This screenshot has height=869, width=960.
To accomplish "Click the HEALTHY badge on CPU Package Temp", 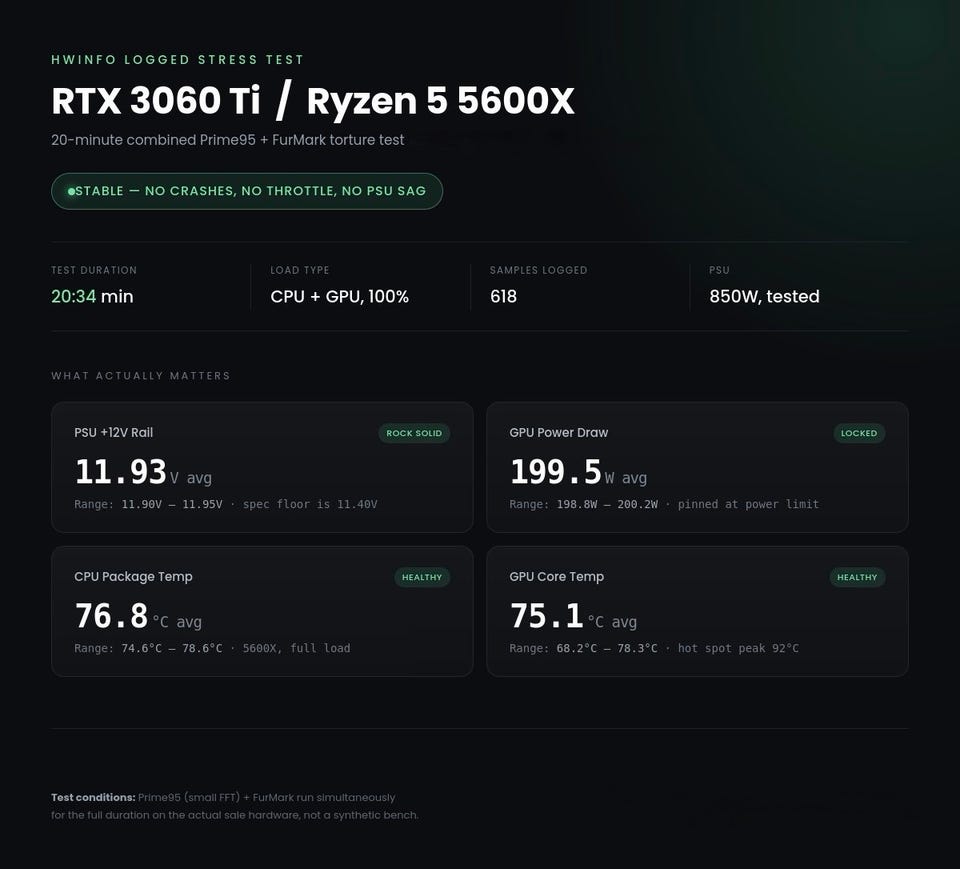I will tap(422, 577).
